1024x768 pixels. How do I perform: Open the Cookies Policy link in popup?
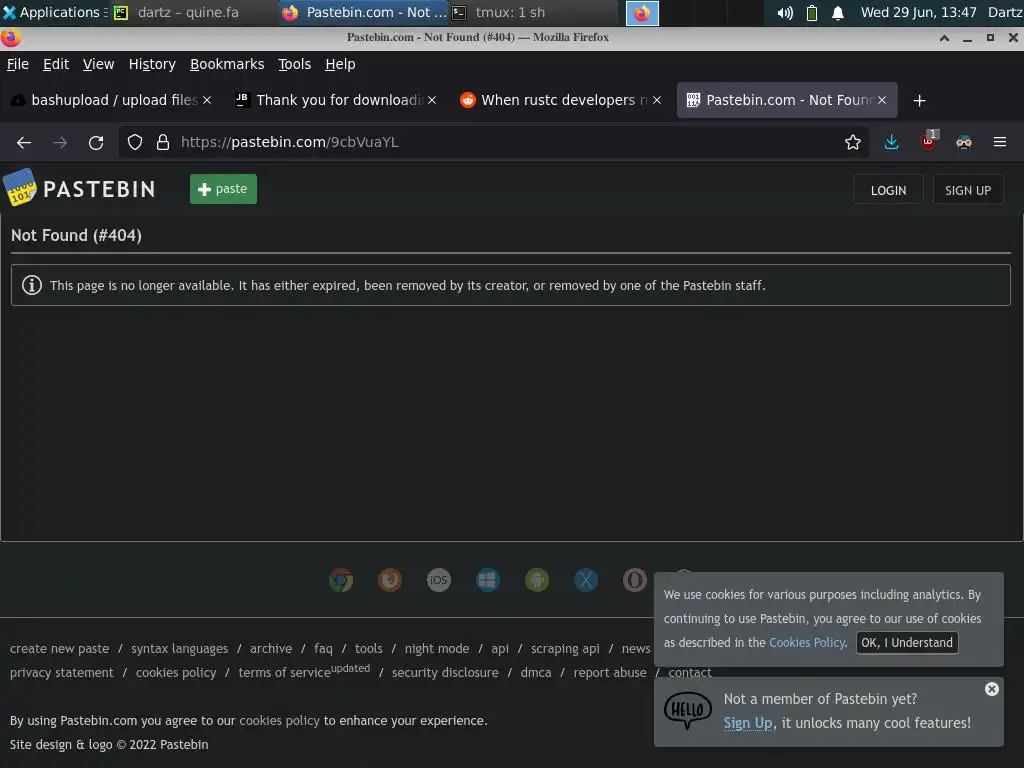807,643
